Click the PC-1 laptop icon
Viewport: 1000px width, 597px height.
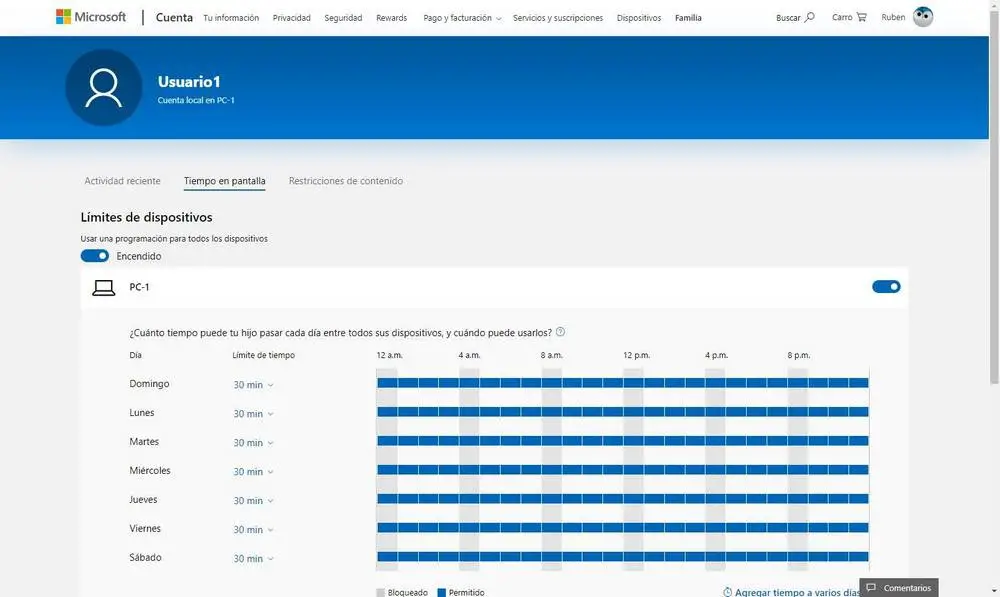pyautogui.click(x=103, y=288)
